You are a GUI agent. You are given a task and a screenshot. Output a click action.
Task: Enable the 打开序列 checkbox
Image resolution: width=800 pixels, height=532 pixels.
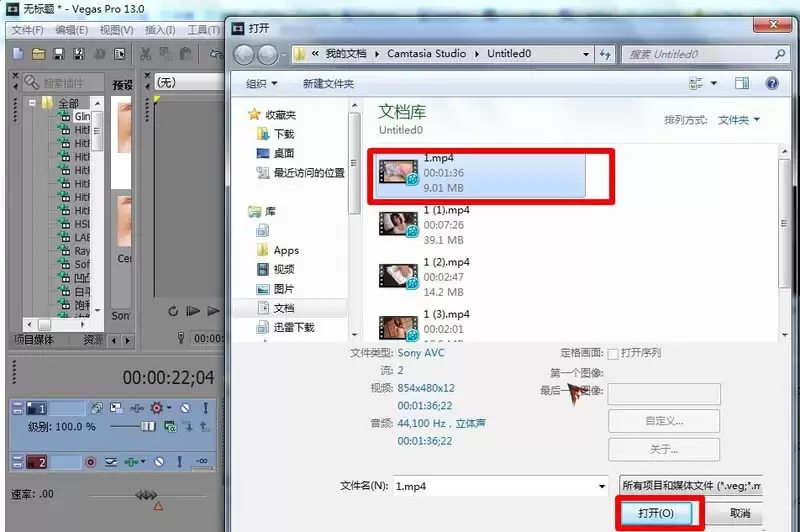click(x=613, y=353)
